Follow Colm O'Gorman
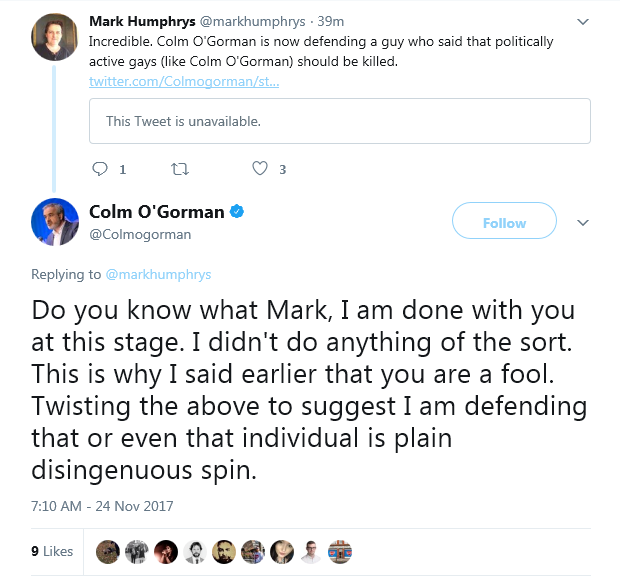This screenshot has width=620, height=578. (x=504, y=222)
